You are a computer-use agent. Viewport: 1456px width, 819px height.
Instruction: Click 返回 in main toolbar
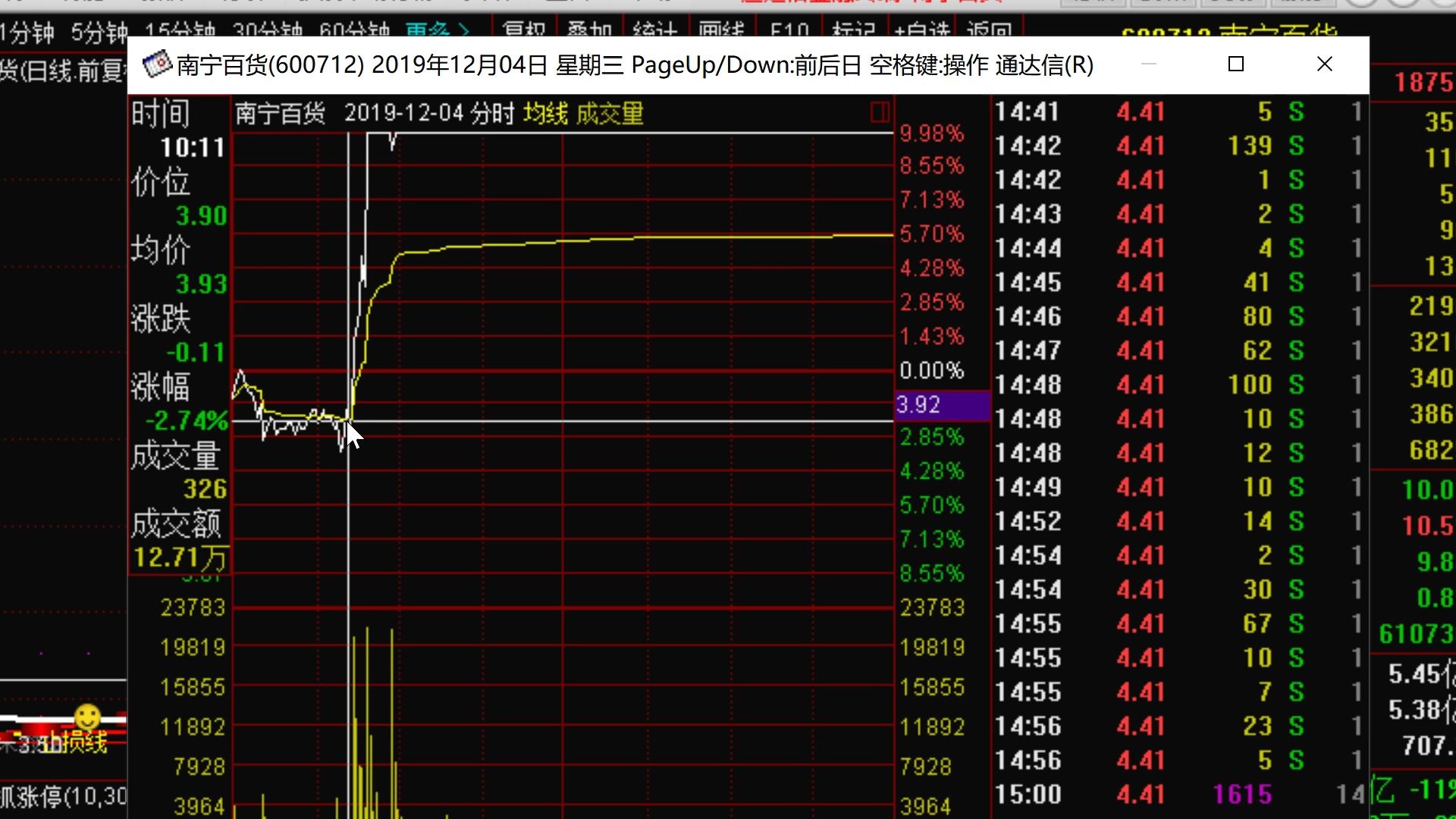(990, 30)
